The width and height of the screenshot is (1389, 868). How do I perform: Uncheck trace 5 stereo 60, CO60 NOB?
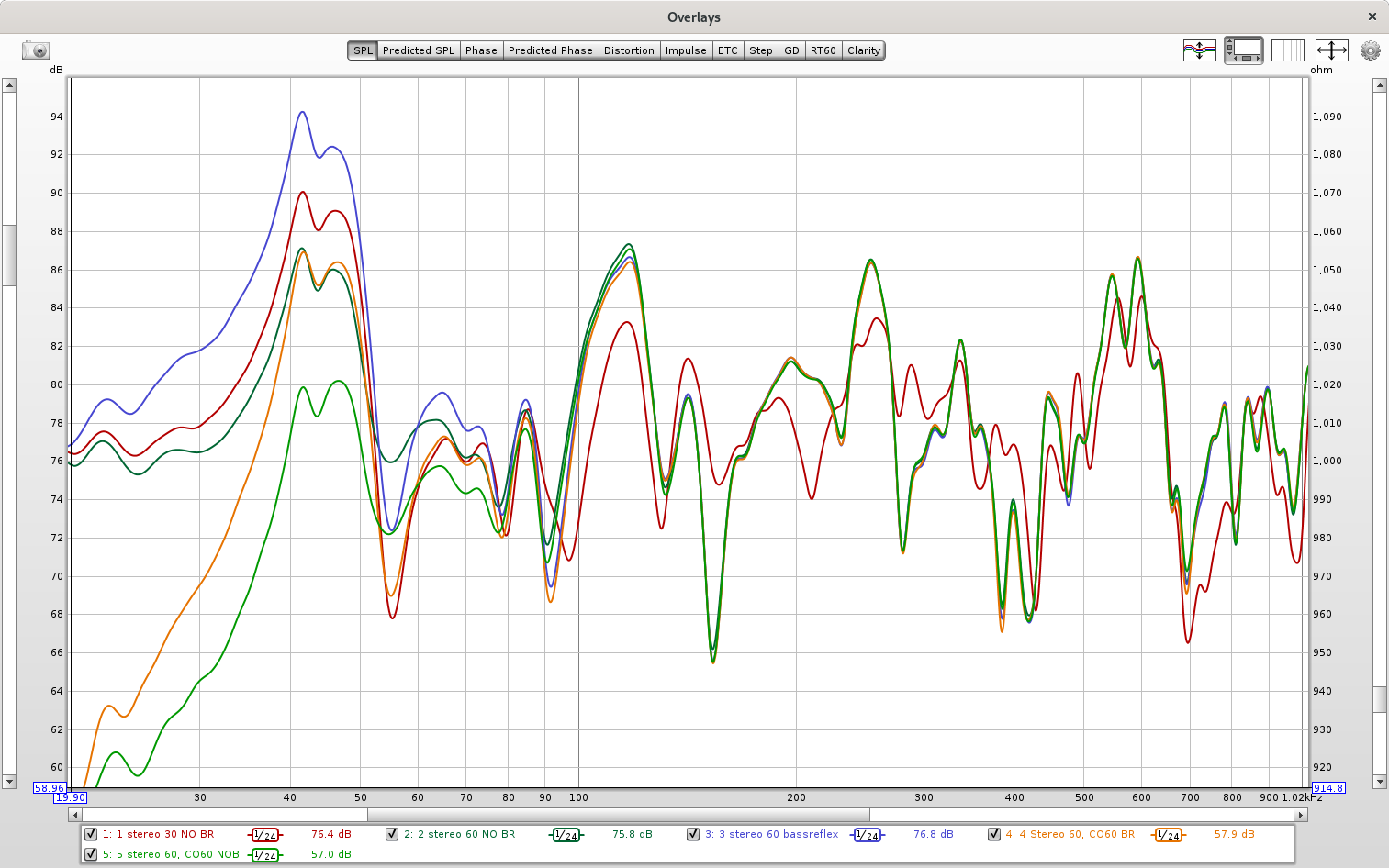coord(91,854)
